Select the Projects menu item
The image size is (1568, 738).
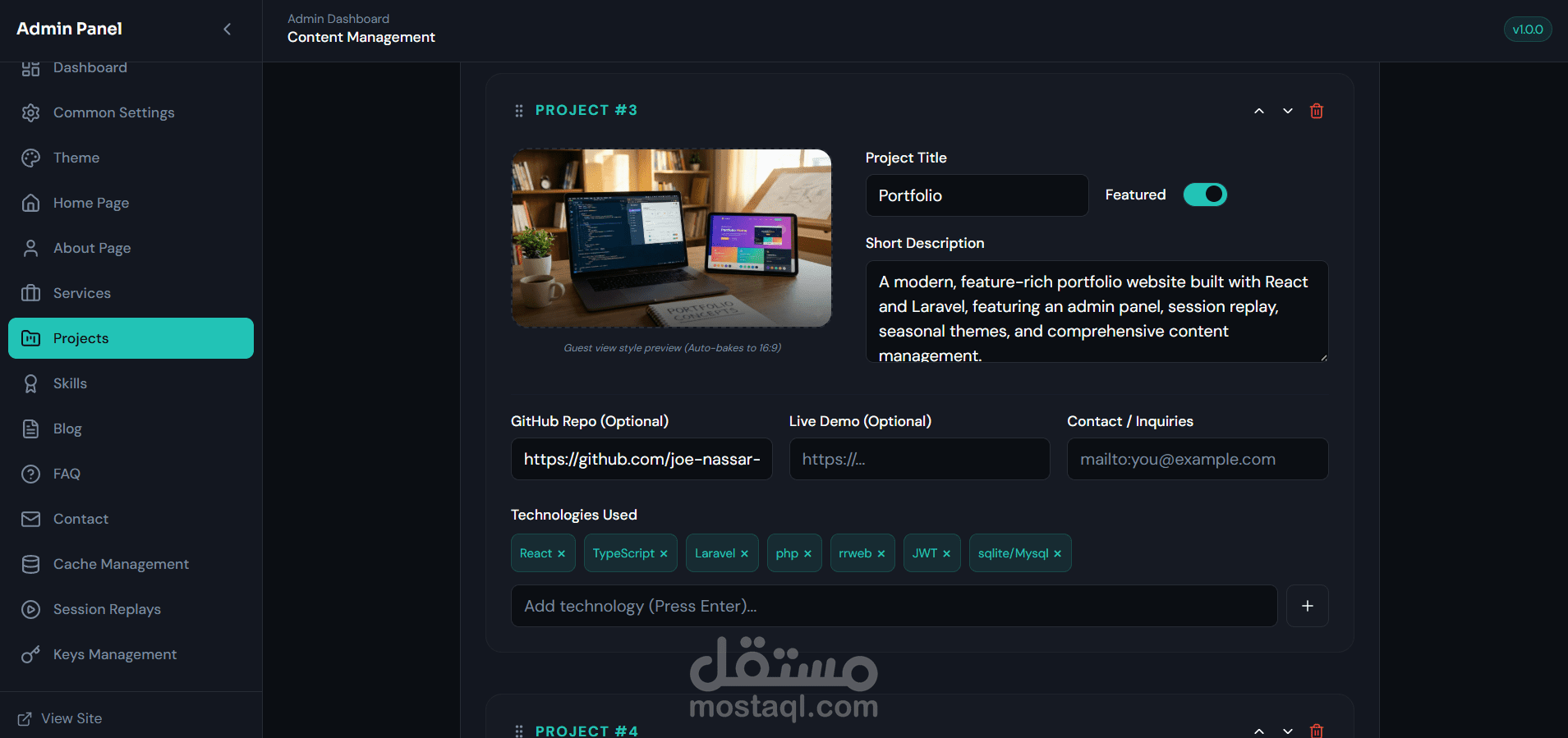[x=131, y=338]
